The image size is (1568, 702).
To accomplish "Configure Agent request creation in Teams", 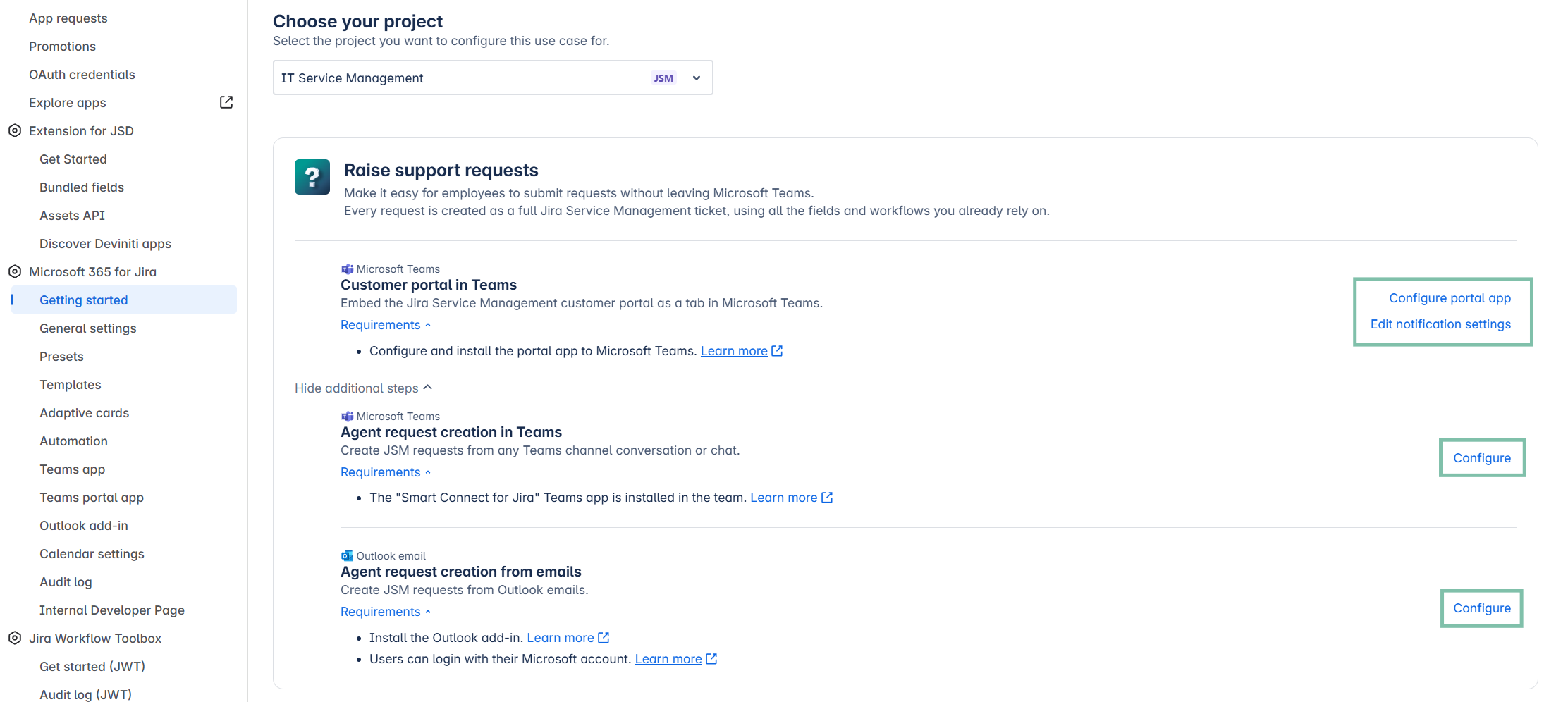I will [1481, 458].
